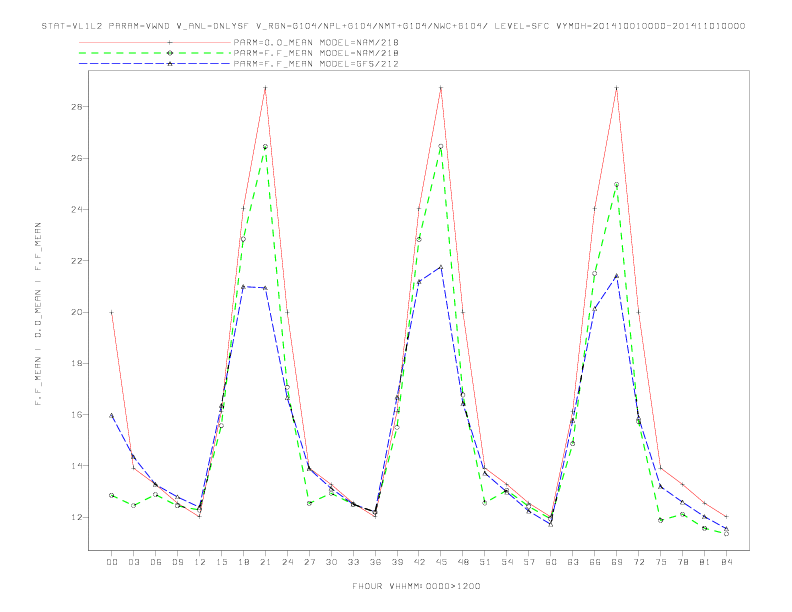Screen dimensions: 792x612
Task: Click the x-axis forecast hour label 18
Action: [x=243, y=562]
